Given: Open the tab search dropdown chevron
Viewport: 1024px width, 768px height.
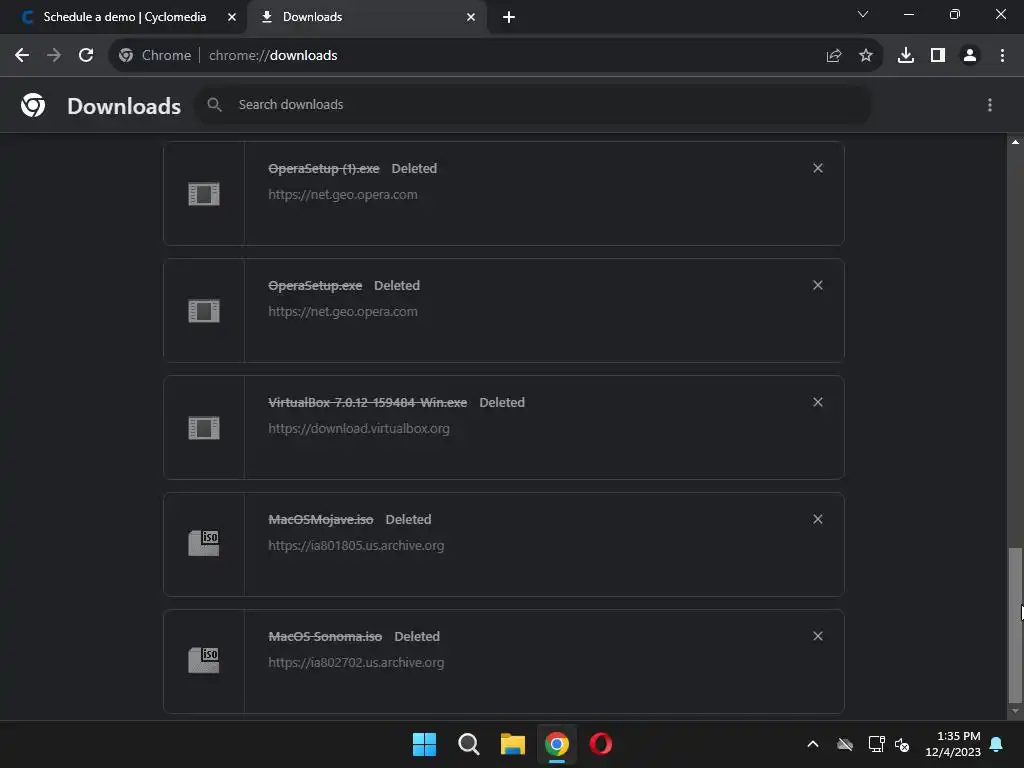Looking at the screenshot, I should (863, 14).
